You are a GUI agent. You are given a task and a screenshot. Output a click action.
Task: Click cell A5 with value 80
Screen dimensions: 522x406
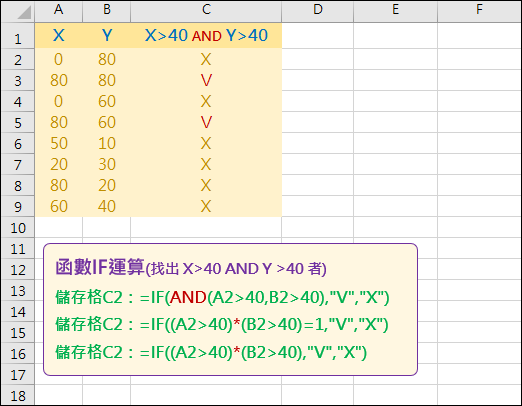coord(59,122)
